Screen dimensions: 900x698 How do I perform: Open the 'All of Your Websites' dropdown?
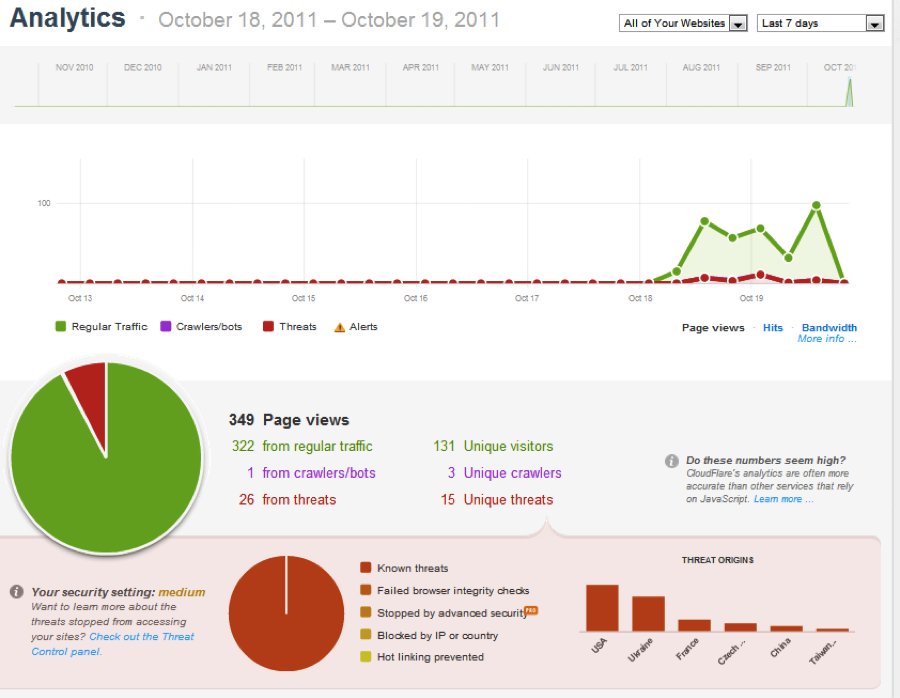[682, 23]
